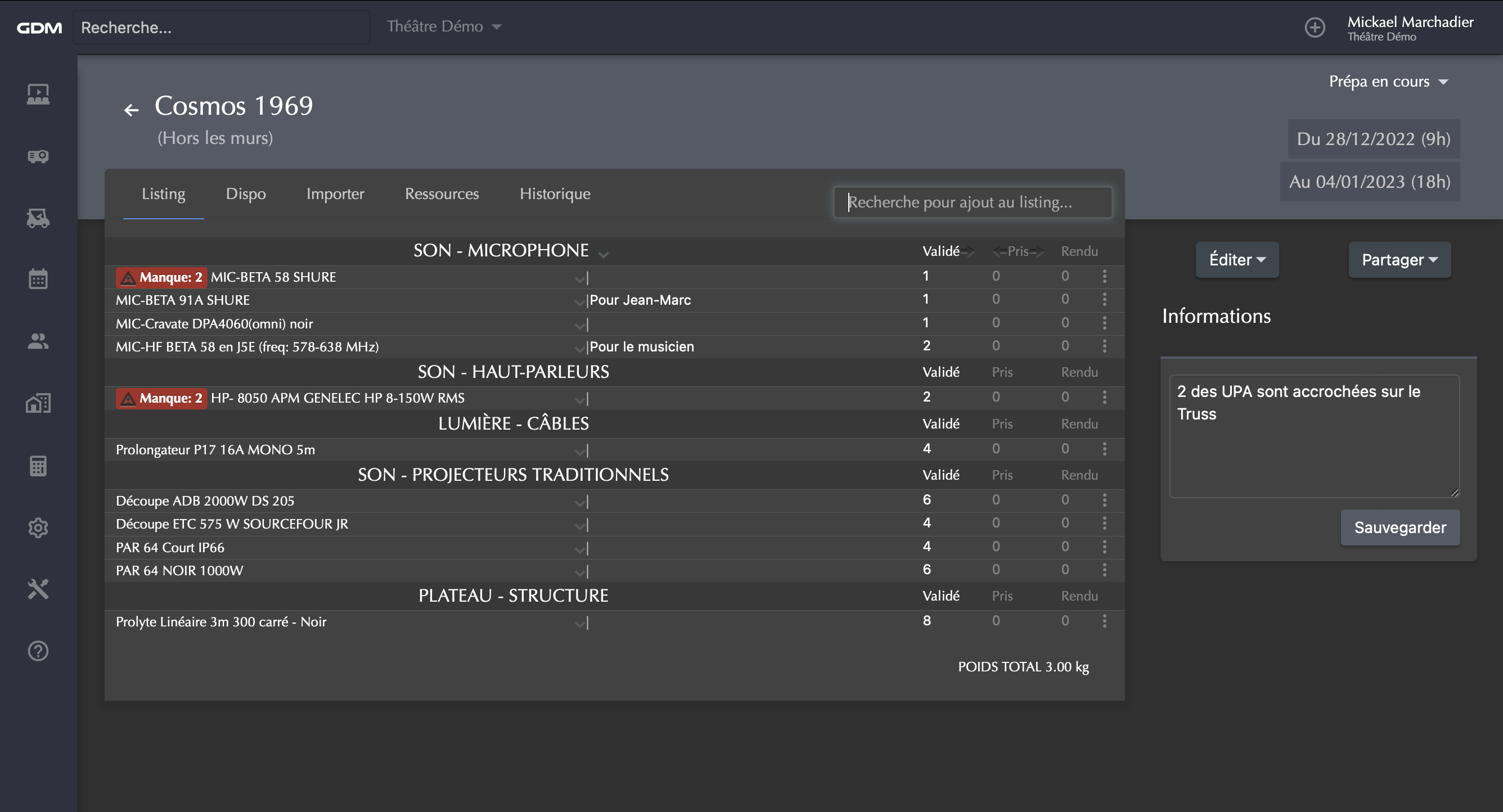Open three-dot menu for MIC-BETA 58 SHURE

pyautogui.click(x=1104, y=277)
